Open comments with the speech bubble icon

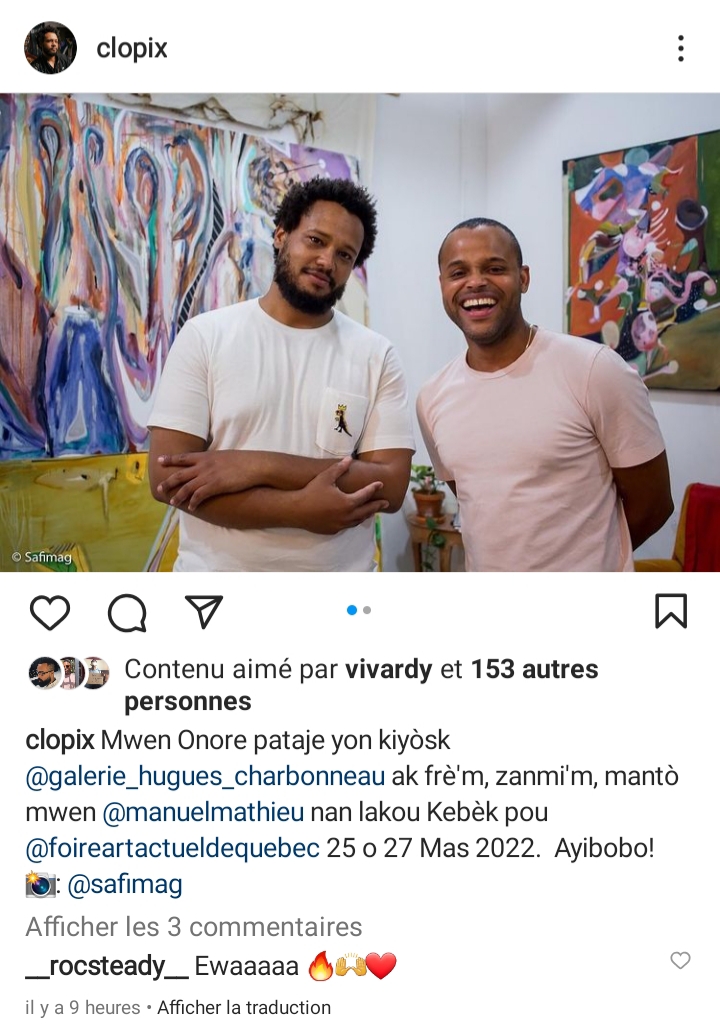[127, 613]
